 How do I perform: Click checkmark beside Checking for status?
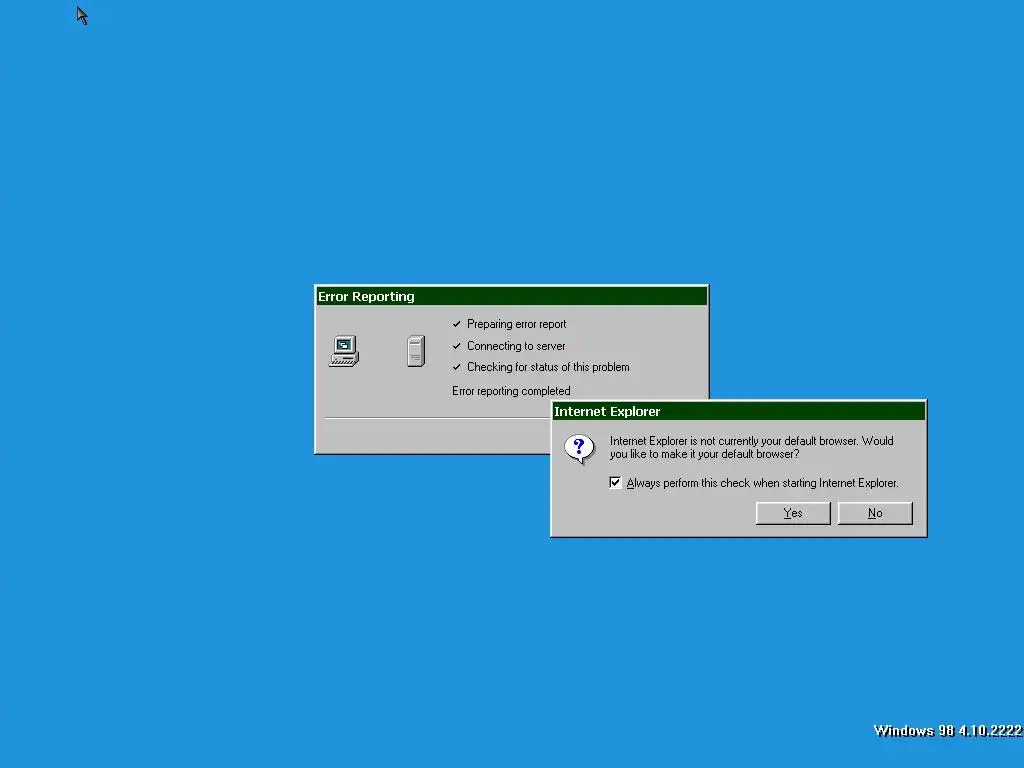(x=456, y=367)
